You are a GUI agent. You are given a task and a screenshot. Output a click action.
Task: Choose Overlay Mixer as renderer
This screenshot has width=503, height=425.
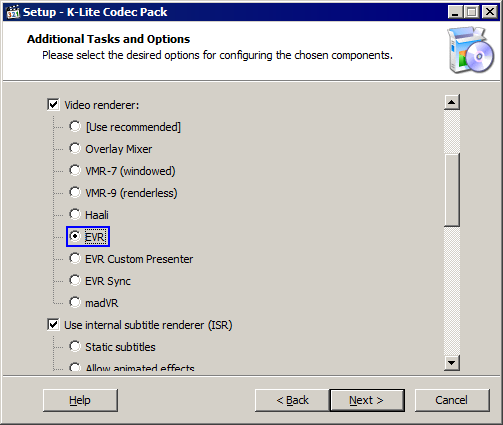[75, 149]
